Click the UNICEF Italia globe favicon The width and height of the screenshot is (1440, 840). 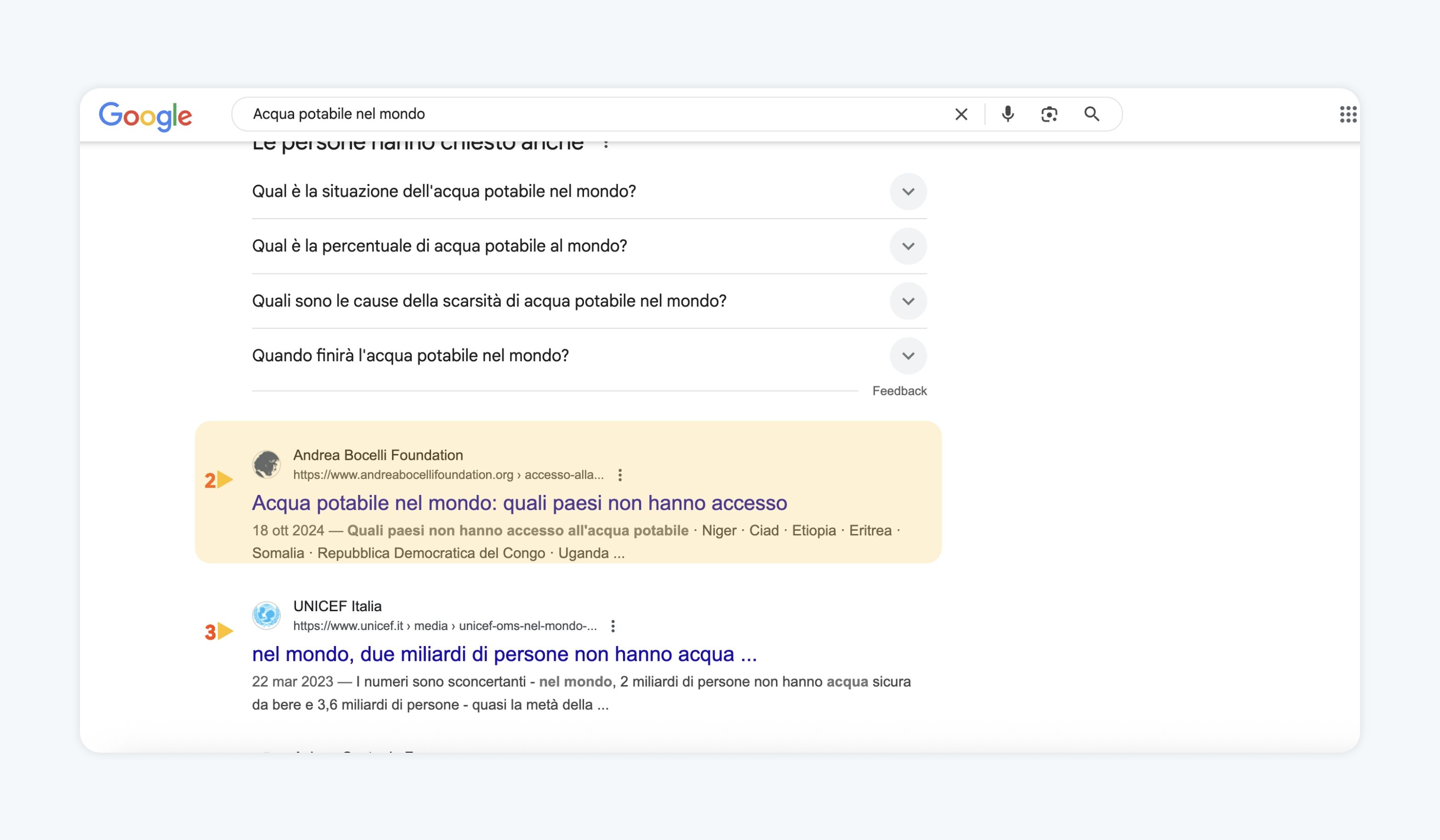tap(266, 615)
